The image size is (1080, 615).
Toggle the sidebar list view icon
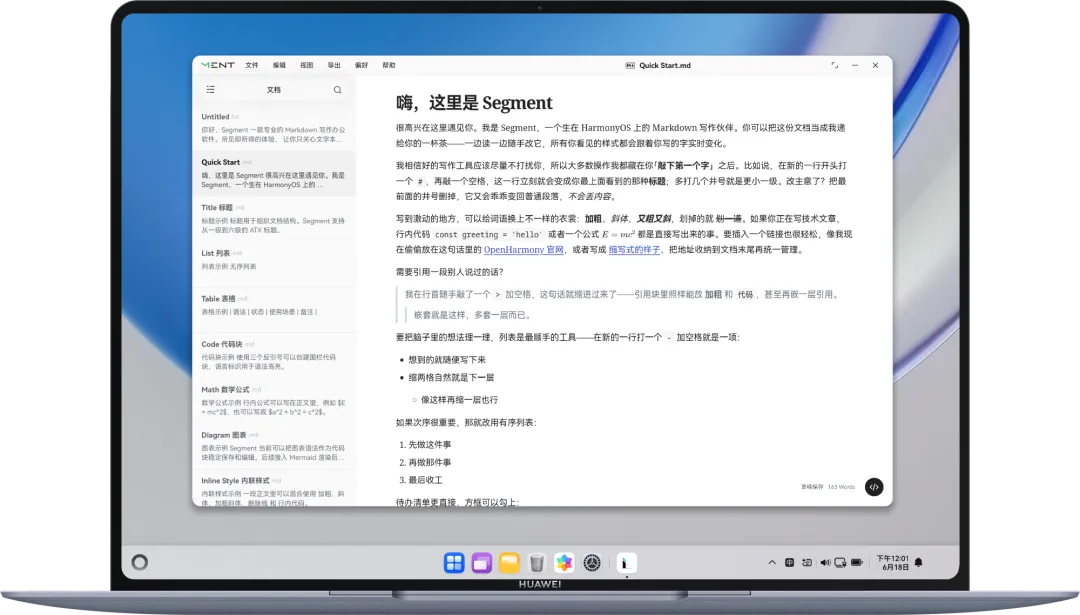click(x=211, y=90)
